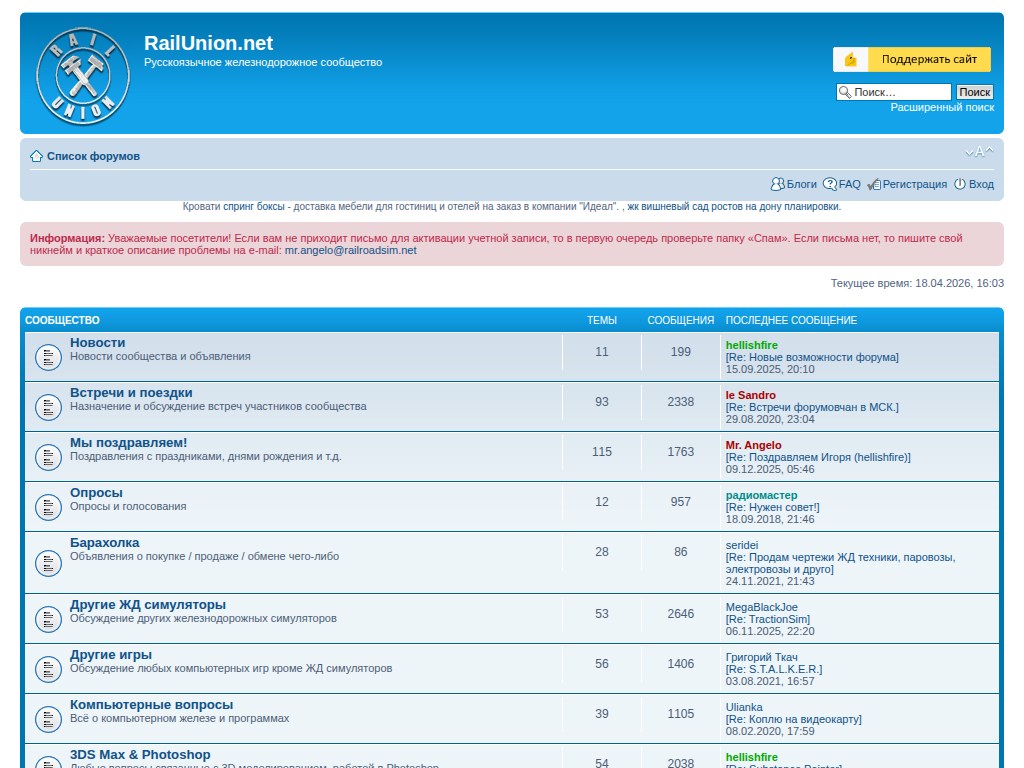Screen dimensions: 1024x768
Task: Open Расширенный поиск link
Action: [942, 107]
